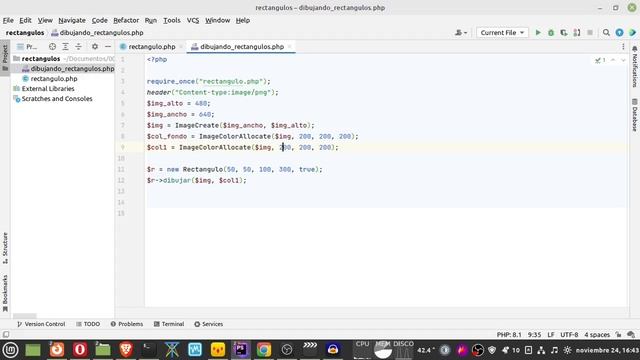
Task: Run the current file with green play button
Action: [538, 33]
